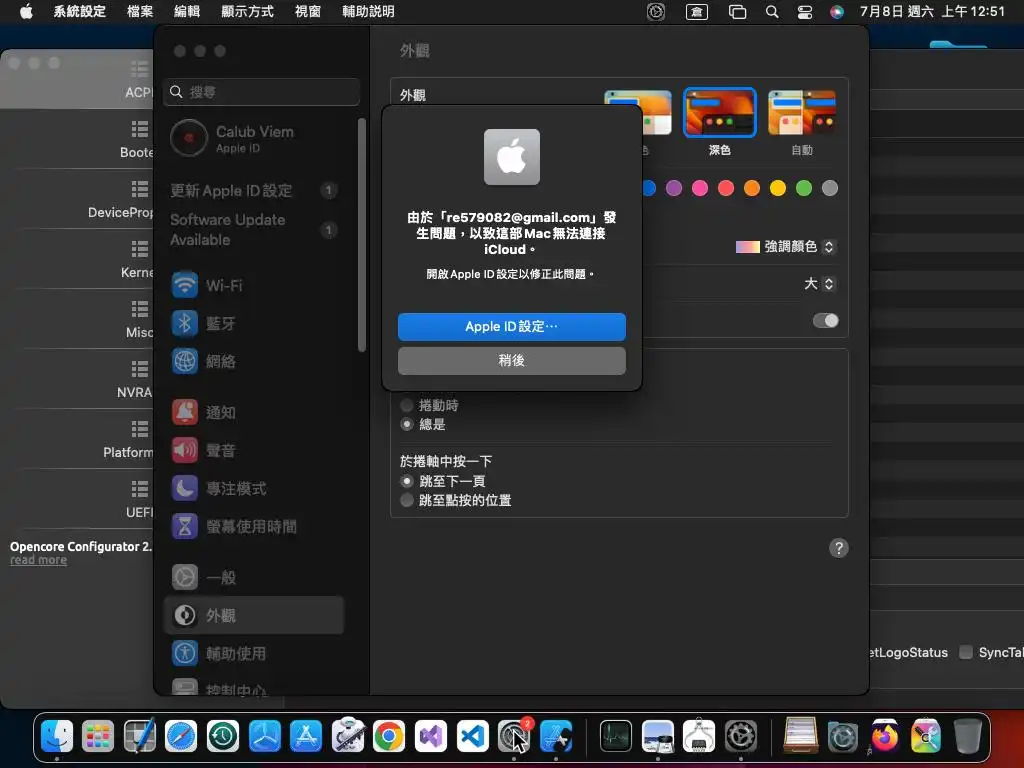This screenshot has height=768, width=1024.
Task: Choose the orange accent color
Action: click(752, 188)
